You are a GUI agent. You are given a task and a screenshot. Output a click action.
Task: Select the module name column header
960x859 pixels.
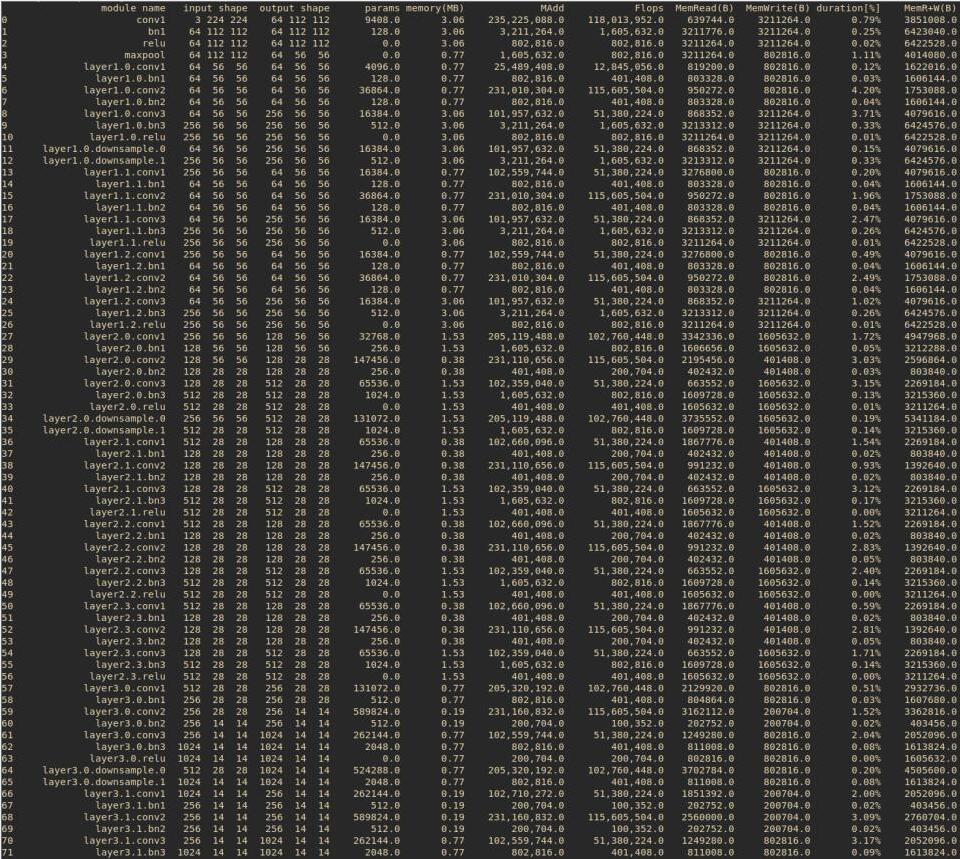tap(130, 8)
